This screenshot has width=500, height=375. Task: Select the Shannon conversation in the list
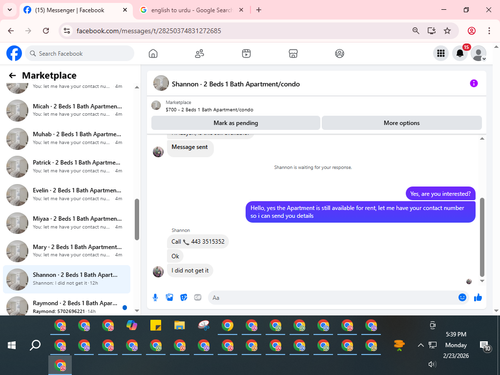(67, 279)
